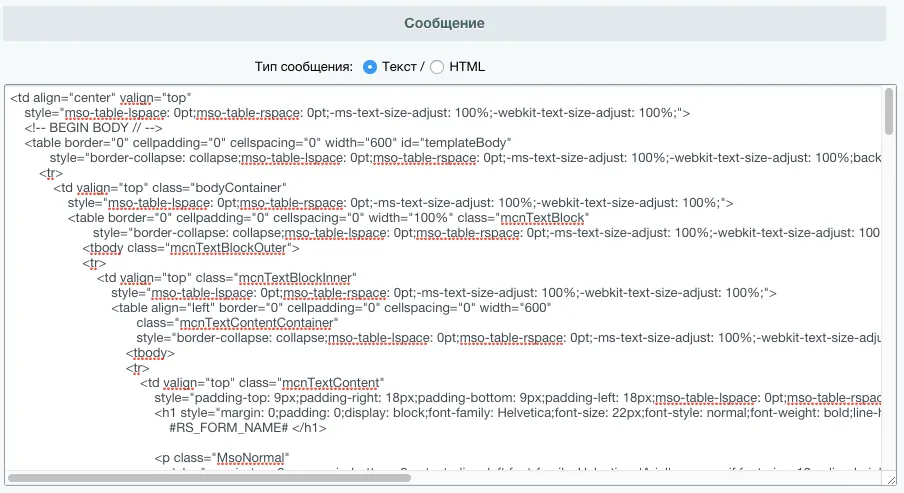904x493 pixels.
Task: Click the class="mcnTextContentContainer" line
Action: [x=236, y=323]
